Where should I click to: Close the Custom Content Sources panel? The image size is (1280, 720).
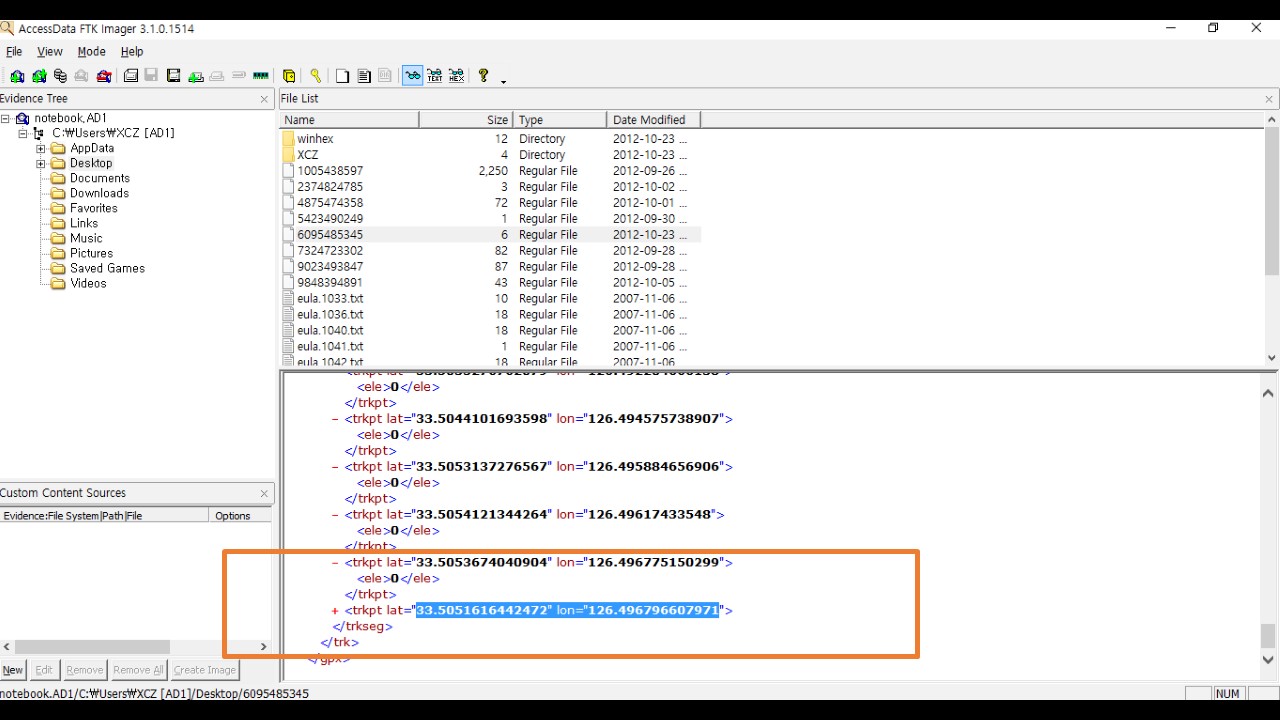pyautogui.click(x=265, y=494)
